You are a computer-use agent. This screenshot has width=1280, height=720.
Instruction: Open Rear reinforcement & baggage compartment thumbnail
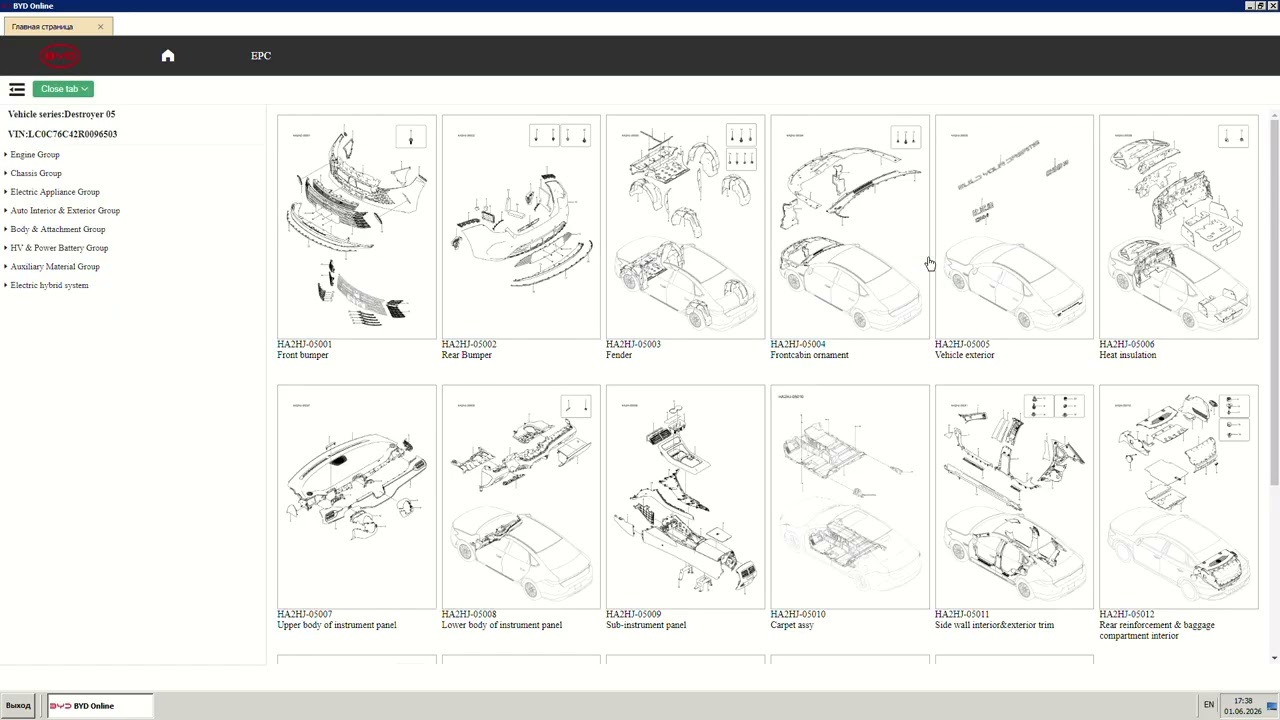[1179, 497]
